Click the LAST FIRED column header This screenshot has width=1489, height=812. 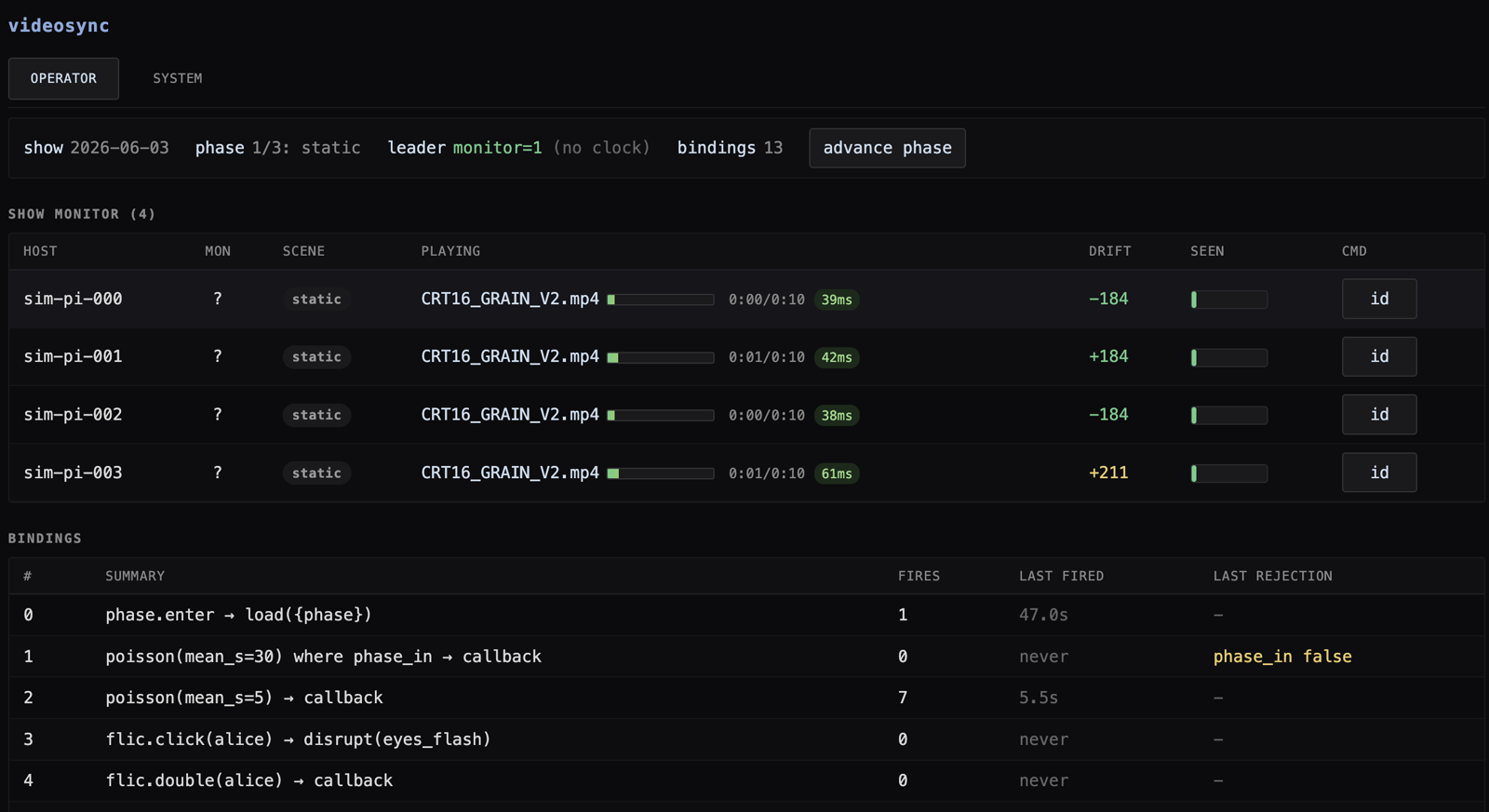(x=1061, y=576)
